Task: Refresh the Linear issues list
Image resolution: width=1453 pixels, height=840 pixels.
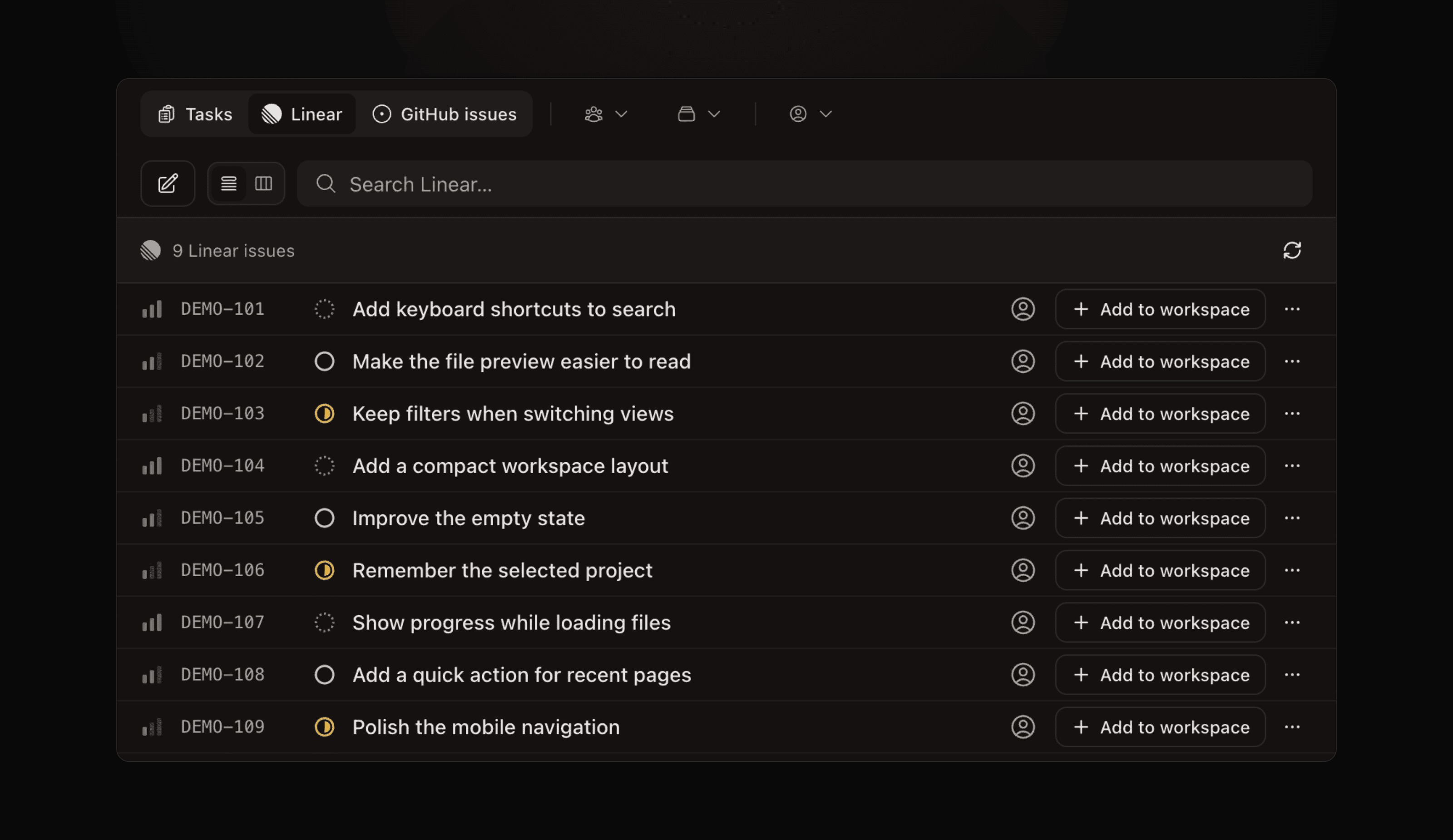Action: 1291,250
